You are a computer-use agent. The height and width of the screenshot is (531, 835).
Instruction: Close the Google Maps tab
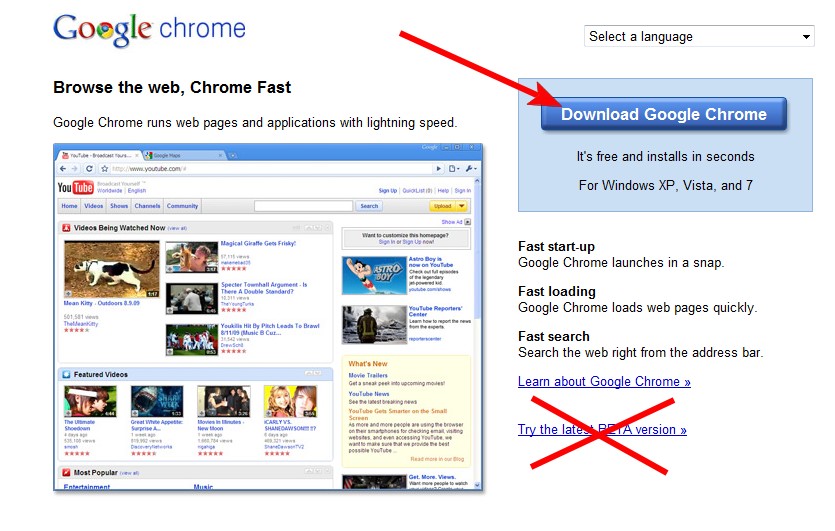[x=220, y=156]
